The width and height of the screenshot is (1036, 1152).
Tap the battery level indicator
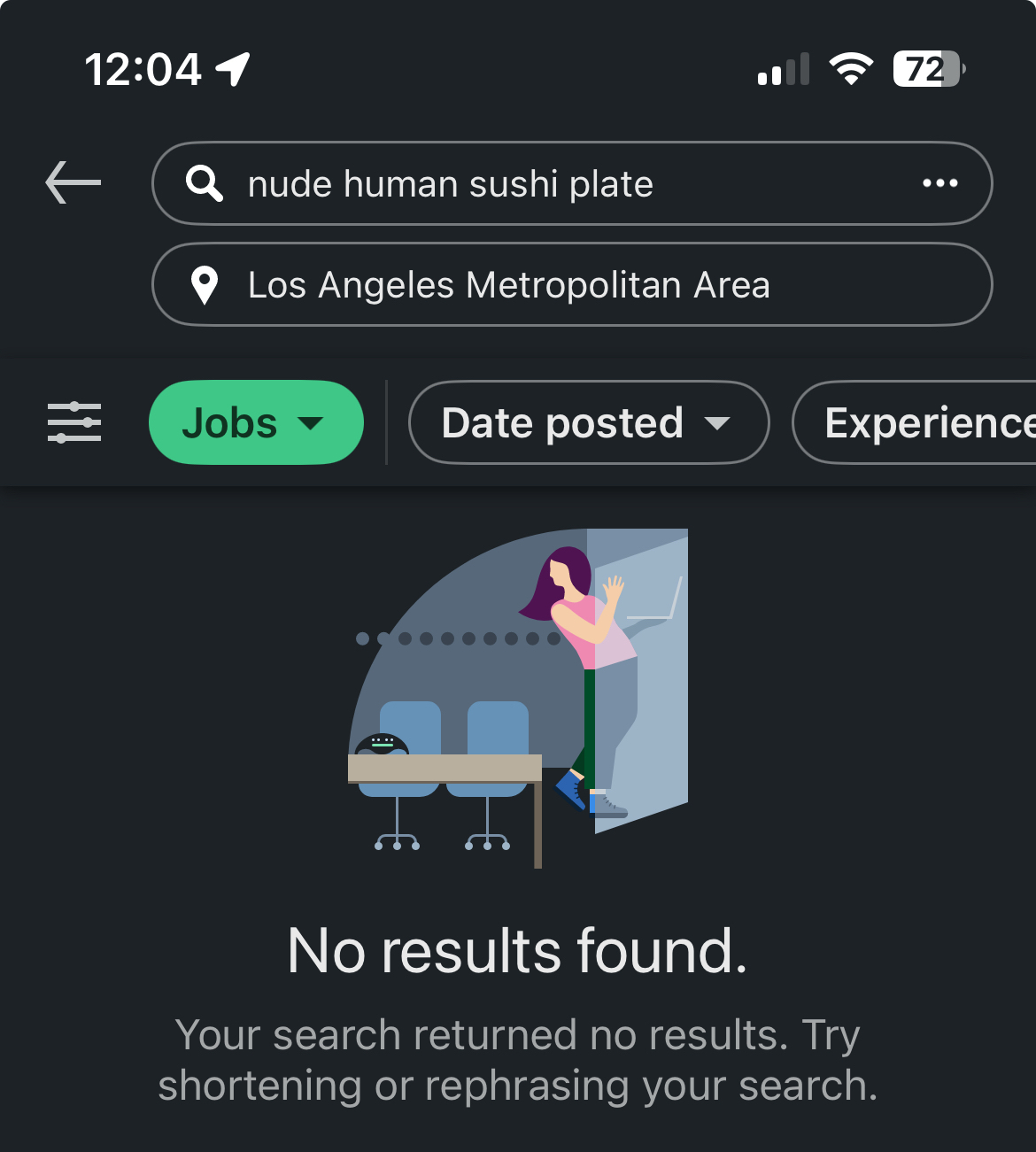(x=928, y=69)
